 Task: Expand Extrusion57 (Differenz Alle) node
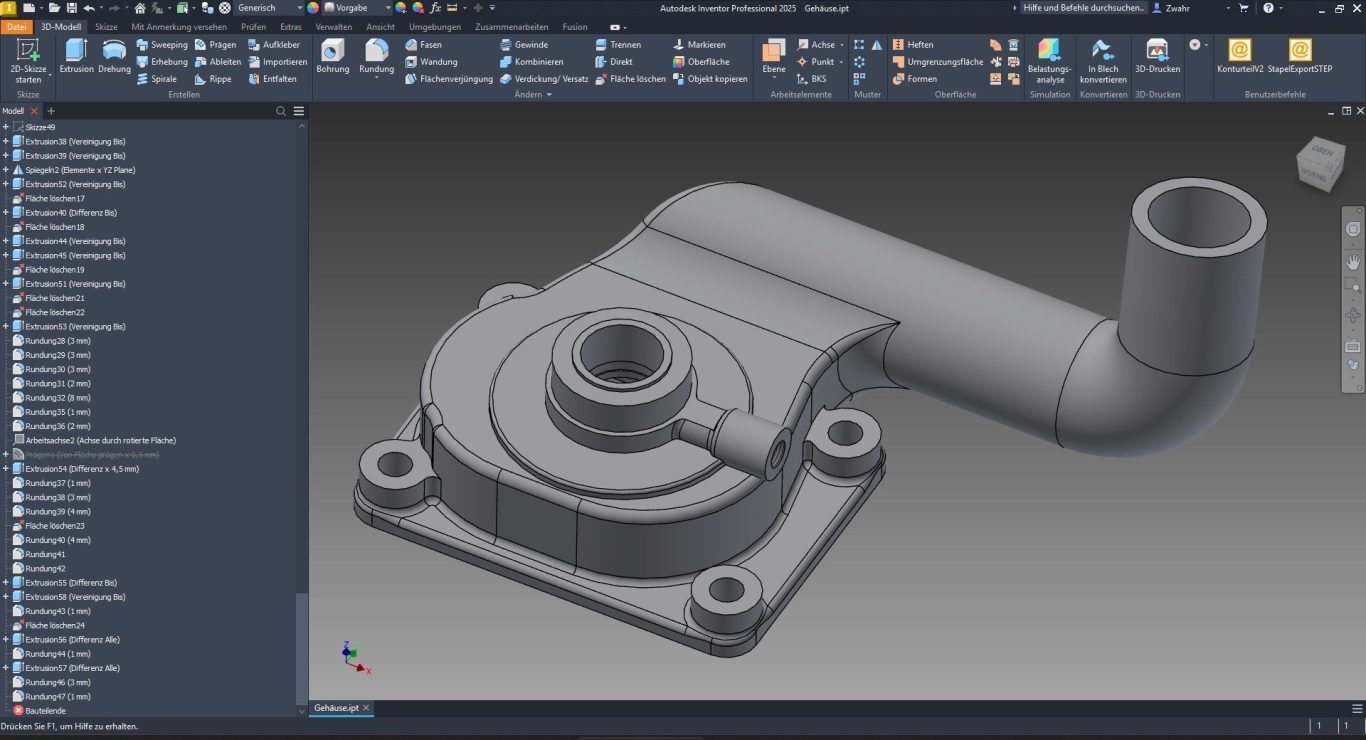(x=6, y=668)
